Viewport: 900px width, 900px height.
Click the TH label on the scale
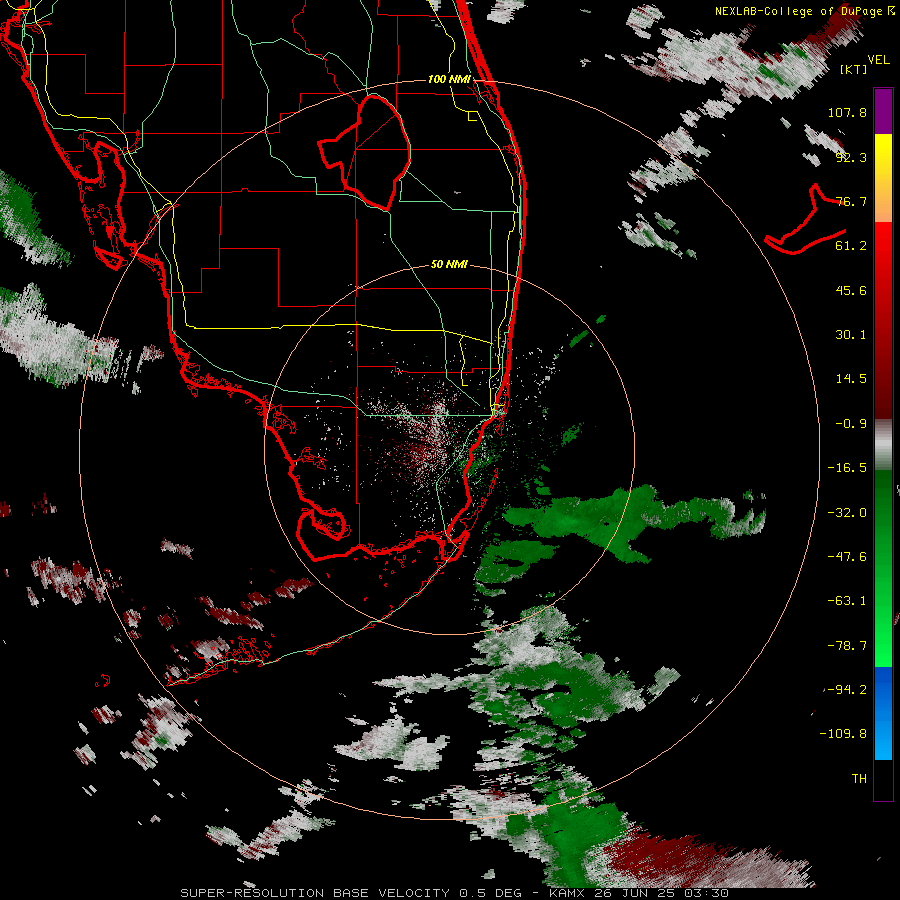tap(859, 779)
